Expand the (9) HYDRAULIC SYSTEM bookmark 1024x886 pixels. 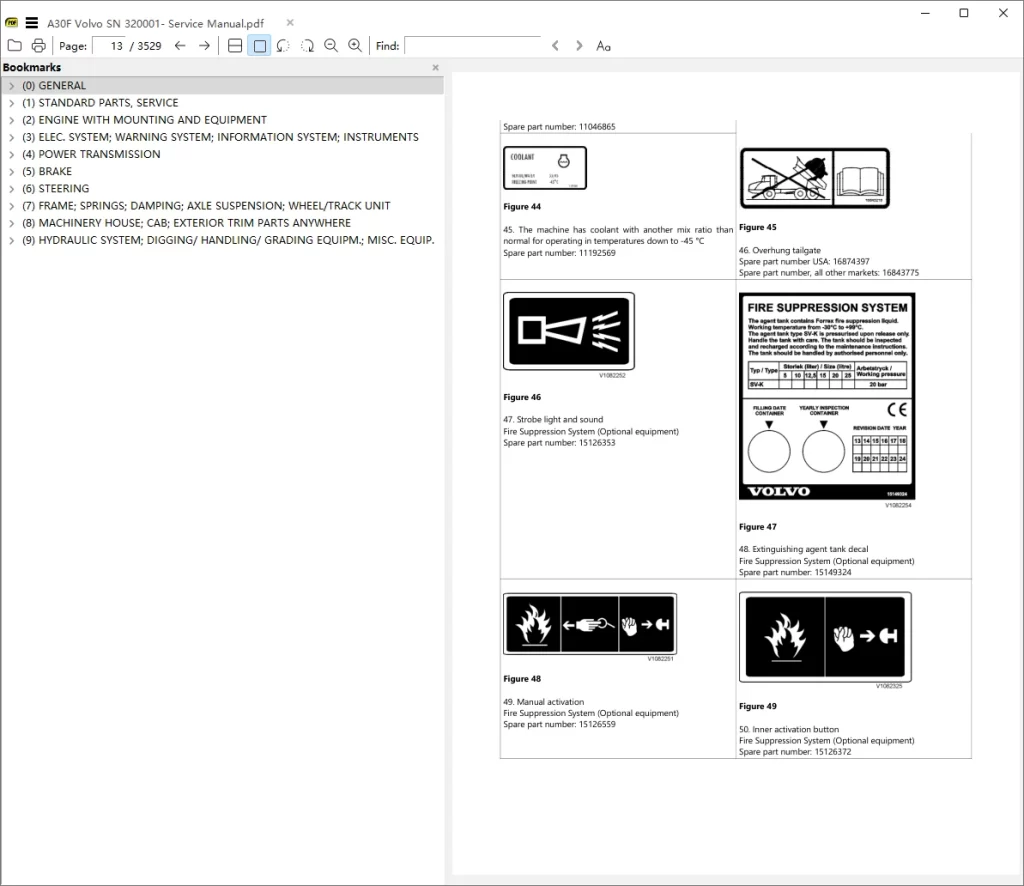[11, 240]
